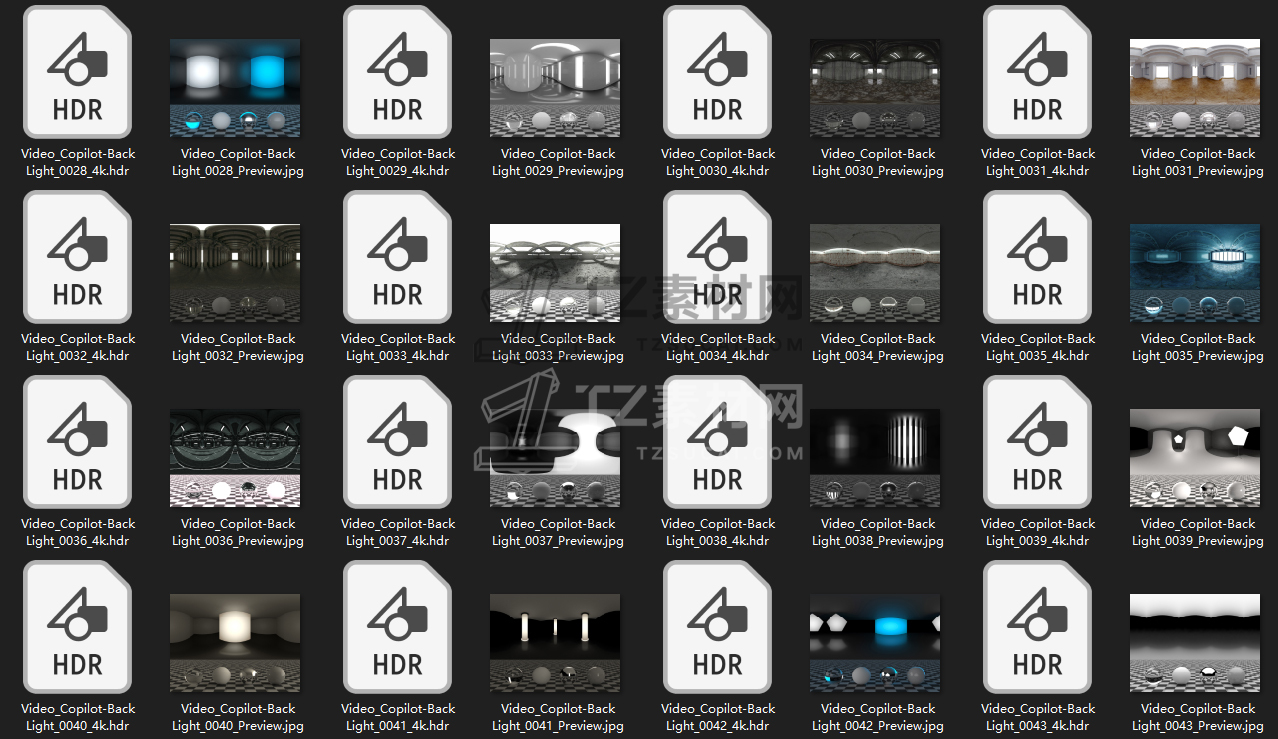Screen dimensions: 1278x739
Task: Click the file name text BackLight_0039_4k.hdr
Action: 1038,532
